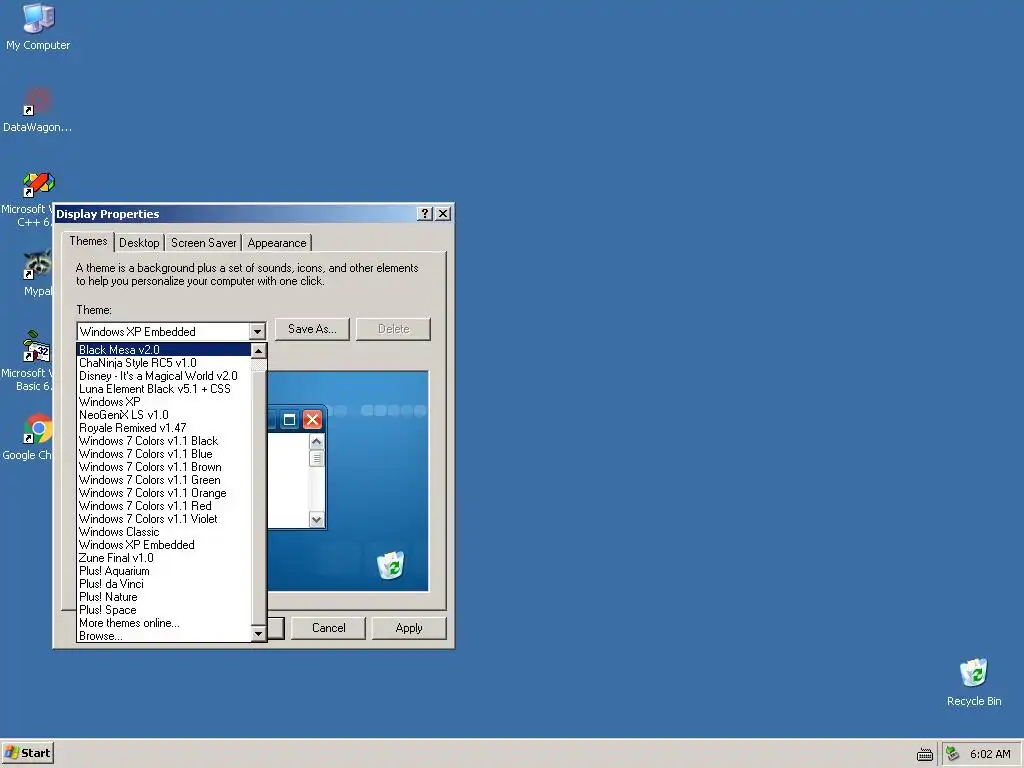This screenshot has height=768, width=1024.
Task: Choose Royale Remixed v1.47 theme
Action: [x=163, y=428]
